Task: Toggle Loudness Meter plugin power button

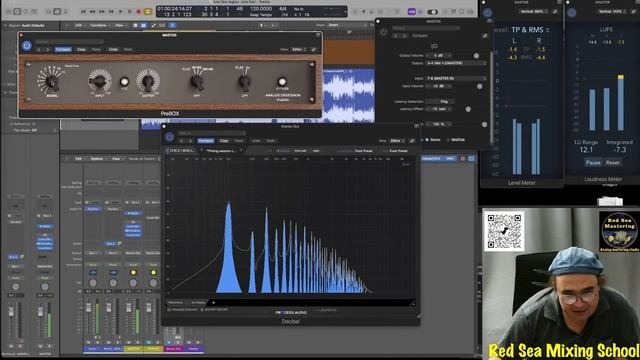Action: click(x=572, y=12)
